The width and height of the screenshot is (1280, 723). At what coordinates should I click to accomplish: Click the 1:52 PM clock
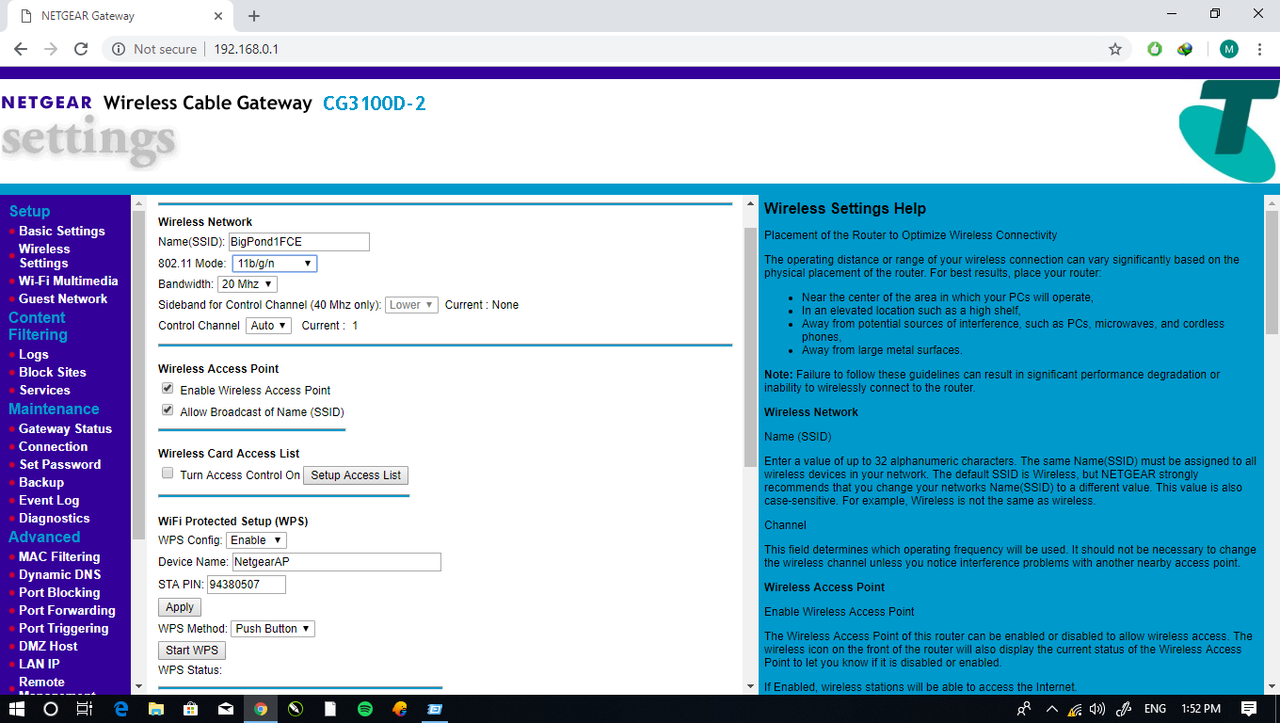(x=1201, y=709)
